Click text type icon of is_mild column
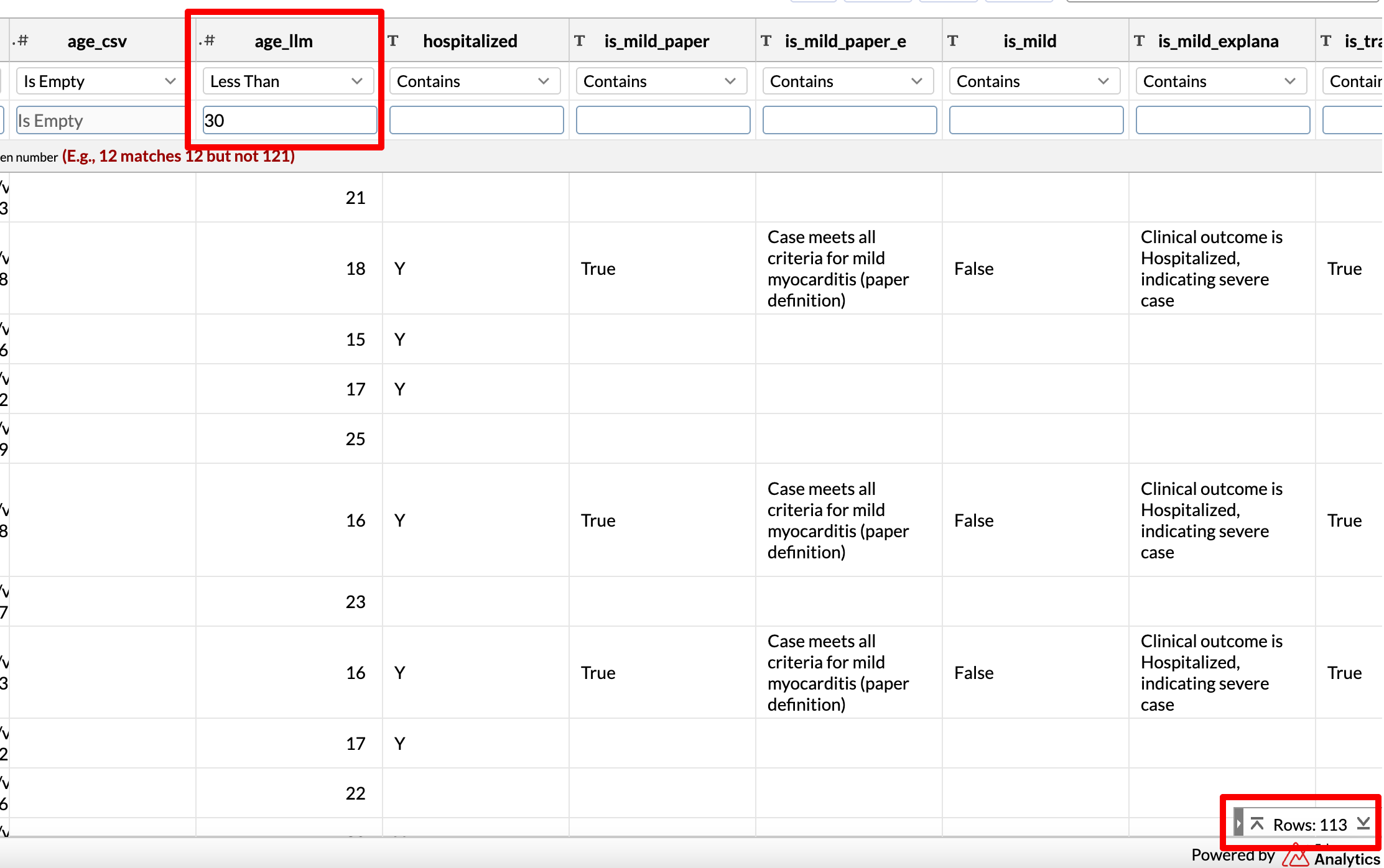The height and width of the screenshot is (868, 1384). click(953, 41)
